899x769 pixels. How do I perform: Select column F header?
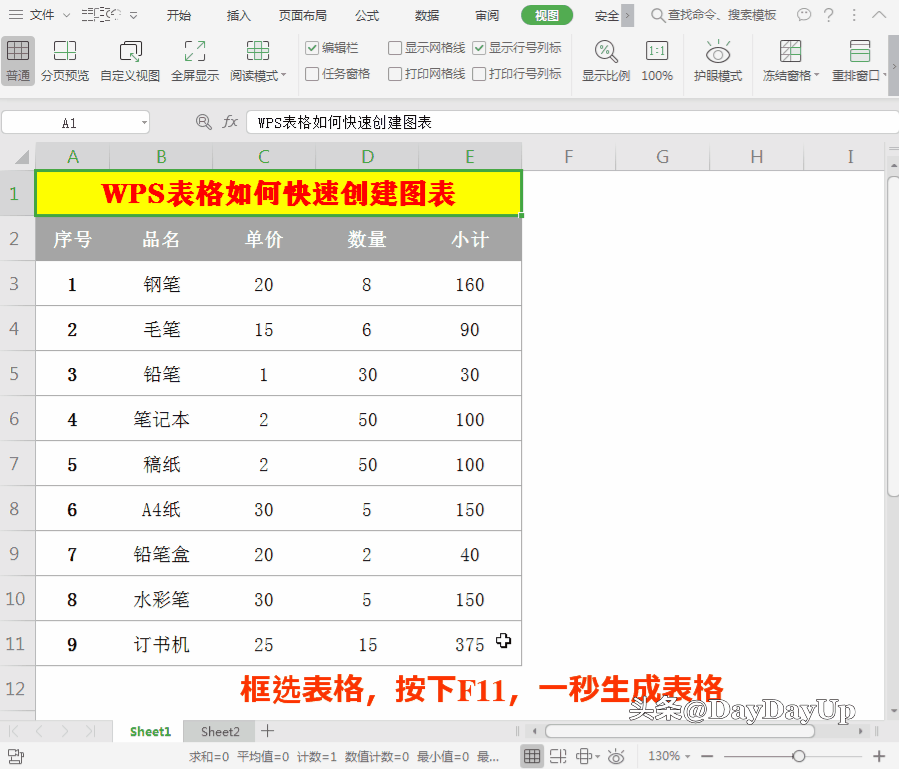coord(568,157)
